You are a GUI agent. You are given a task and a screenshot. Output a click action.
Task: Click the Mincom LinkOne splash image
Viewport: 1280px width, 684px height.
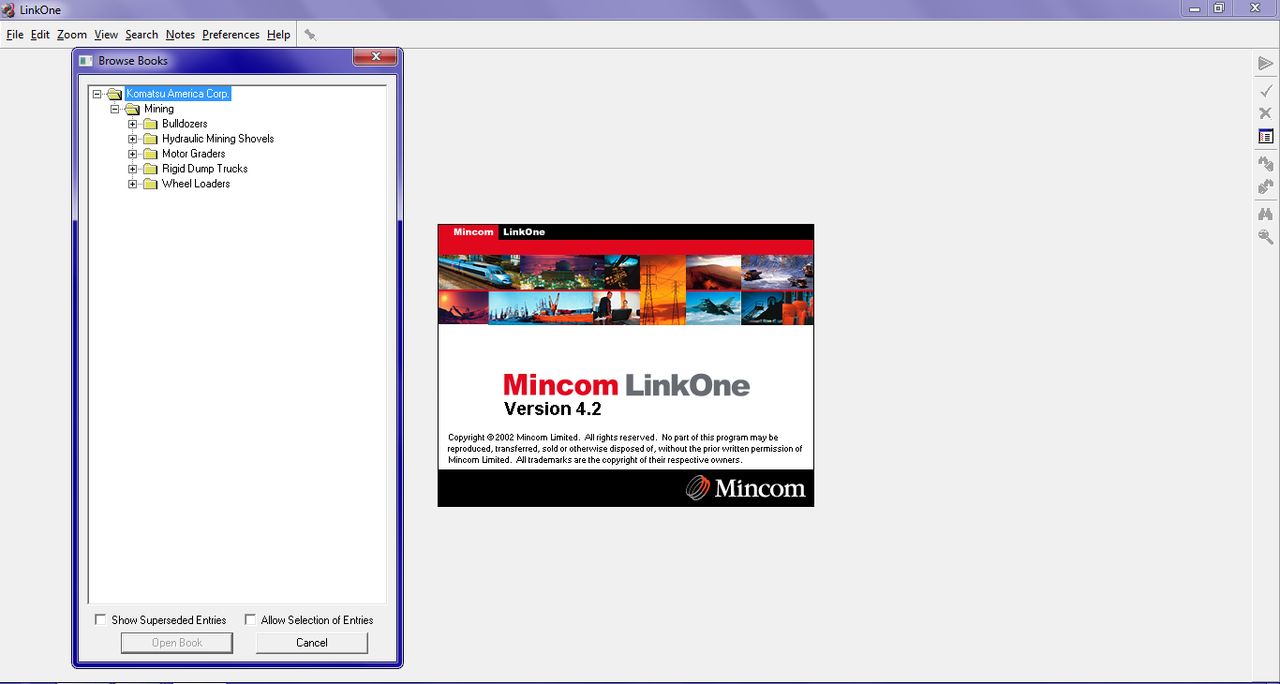626,365
